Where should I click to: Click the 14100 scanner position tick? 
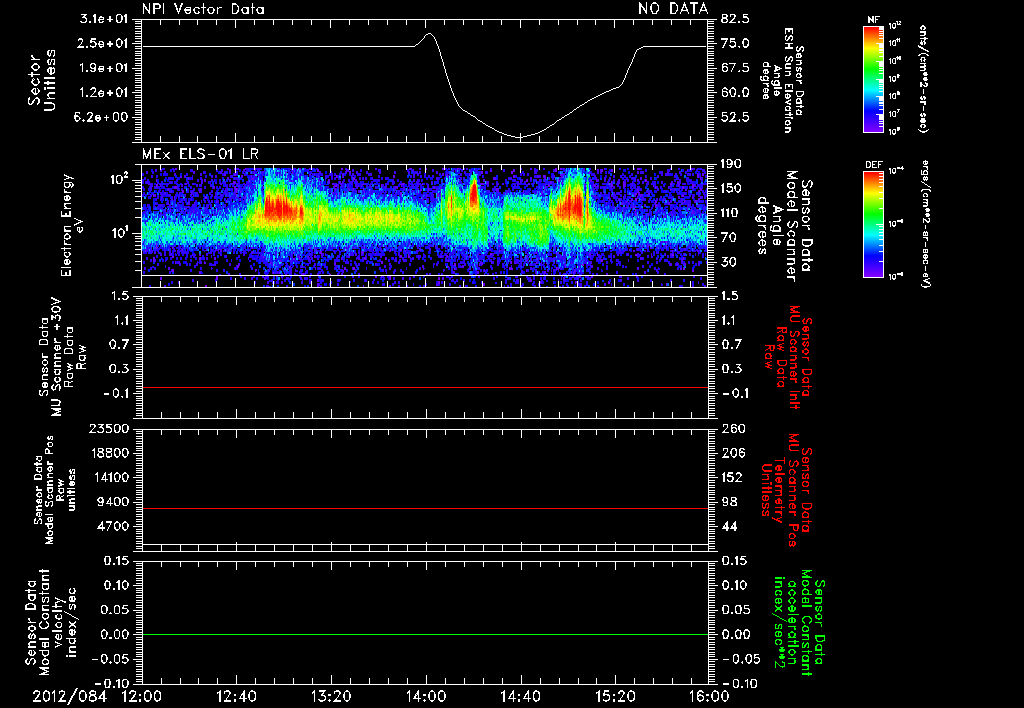pos(110,477)
